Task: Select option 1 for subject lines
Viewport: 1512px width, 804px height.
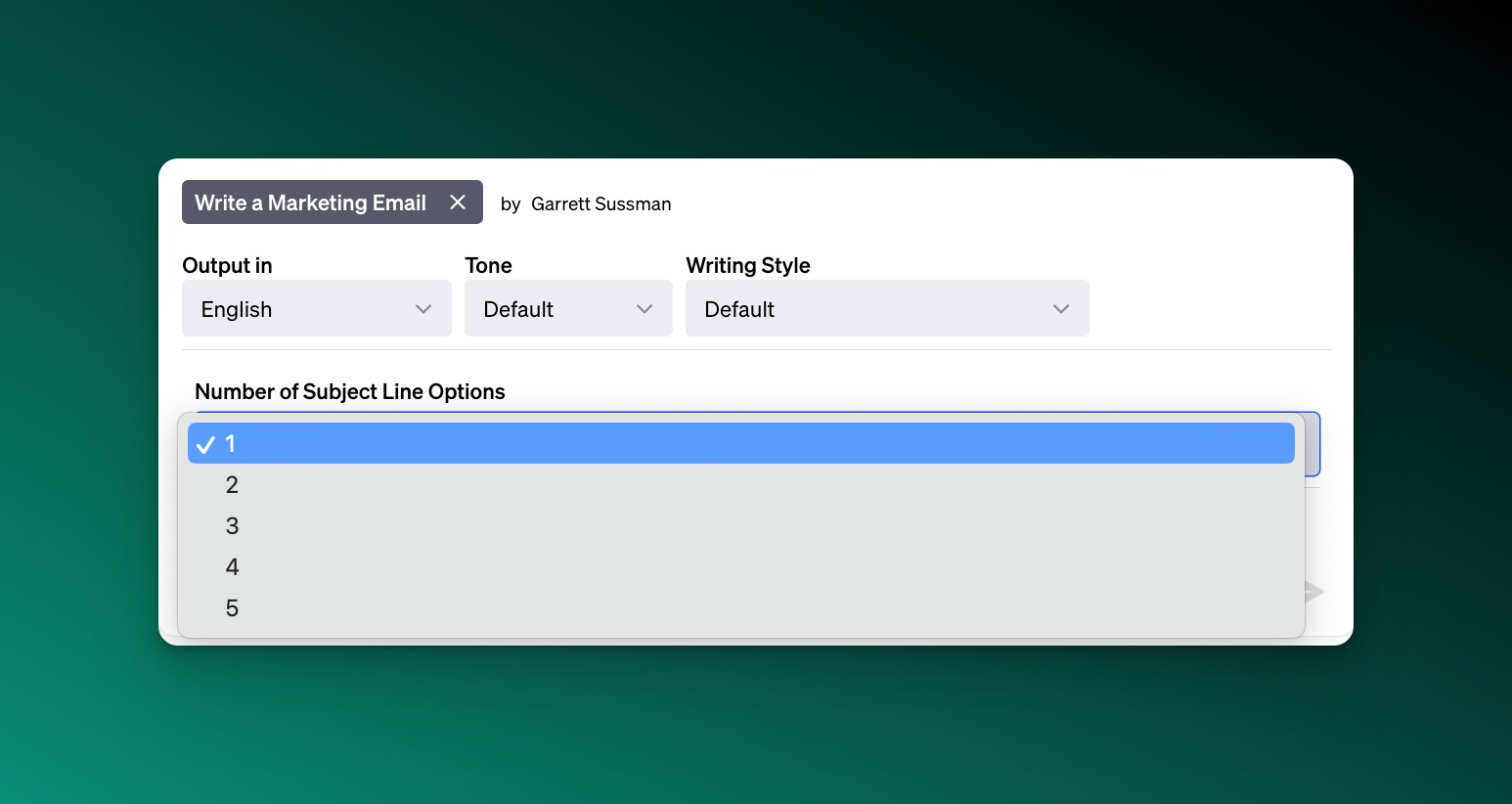Action: point(740,444)
